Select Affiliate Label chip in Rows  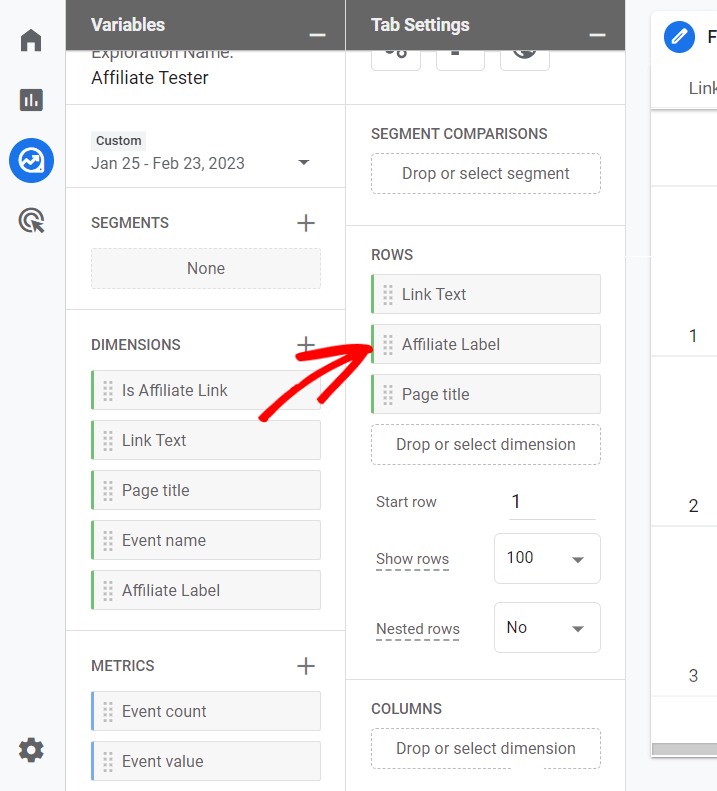click(486, 344)
